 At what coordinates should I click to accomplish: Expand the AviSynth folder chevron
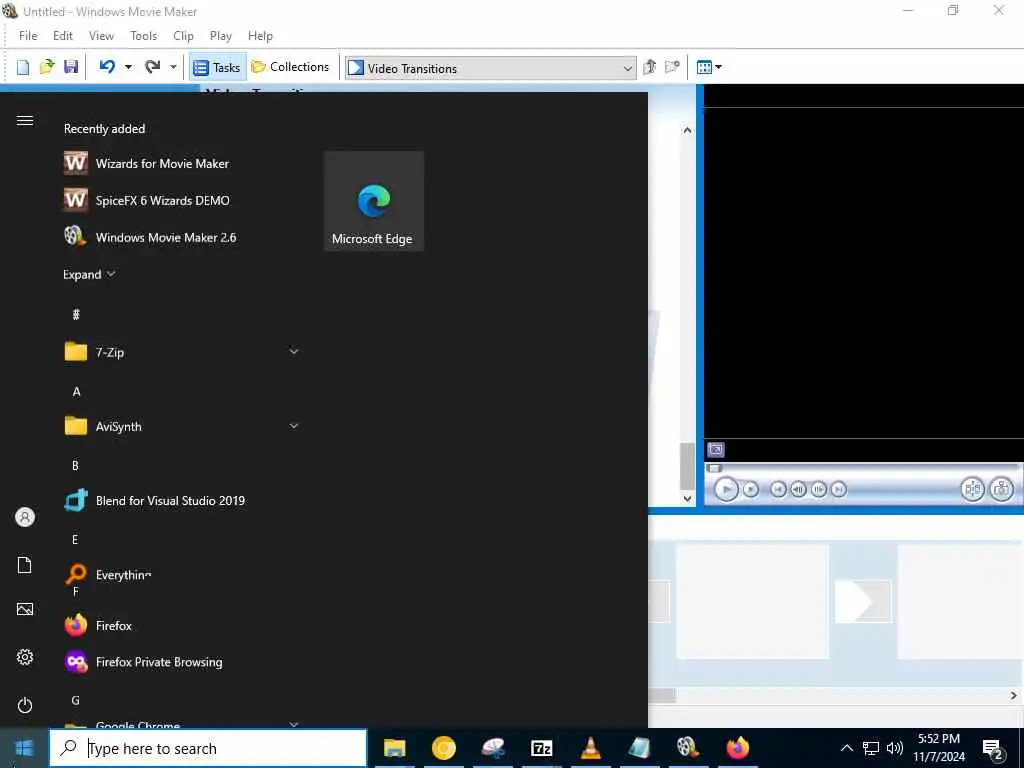coord(294,426)
